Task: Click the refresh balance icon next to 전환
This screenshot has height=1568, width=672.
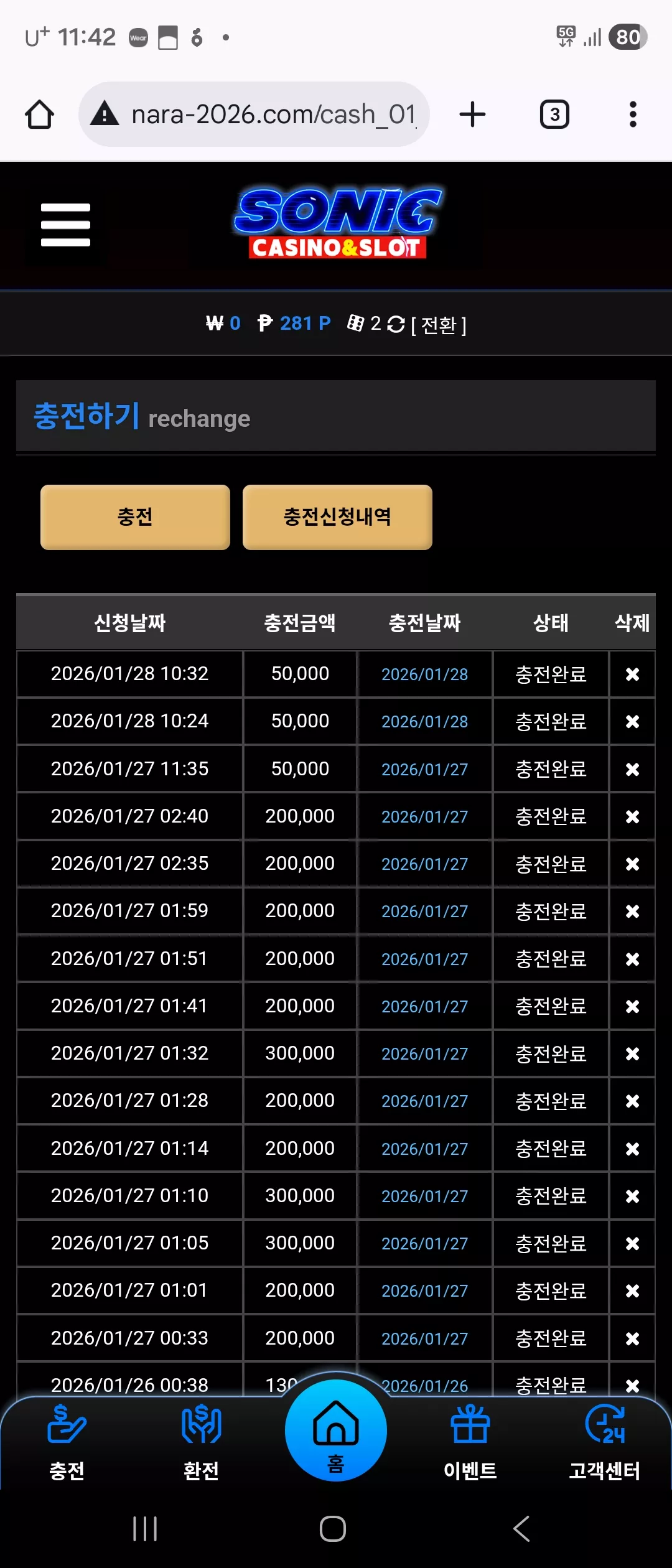Action: point(396,324)
